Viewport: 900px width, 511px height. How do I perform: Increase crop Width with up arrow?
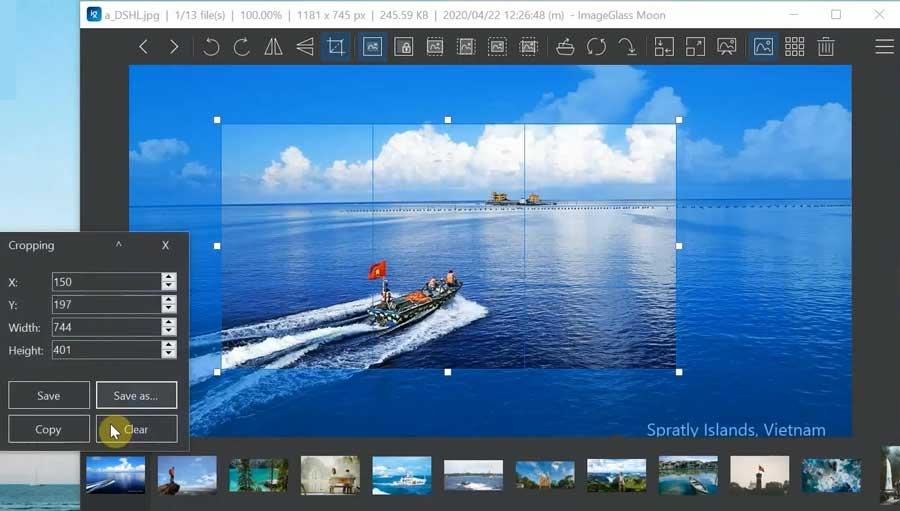click(x=168, y=323)
